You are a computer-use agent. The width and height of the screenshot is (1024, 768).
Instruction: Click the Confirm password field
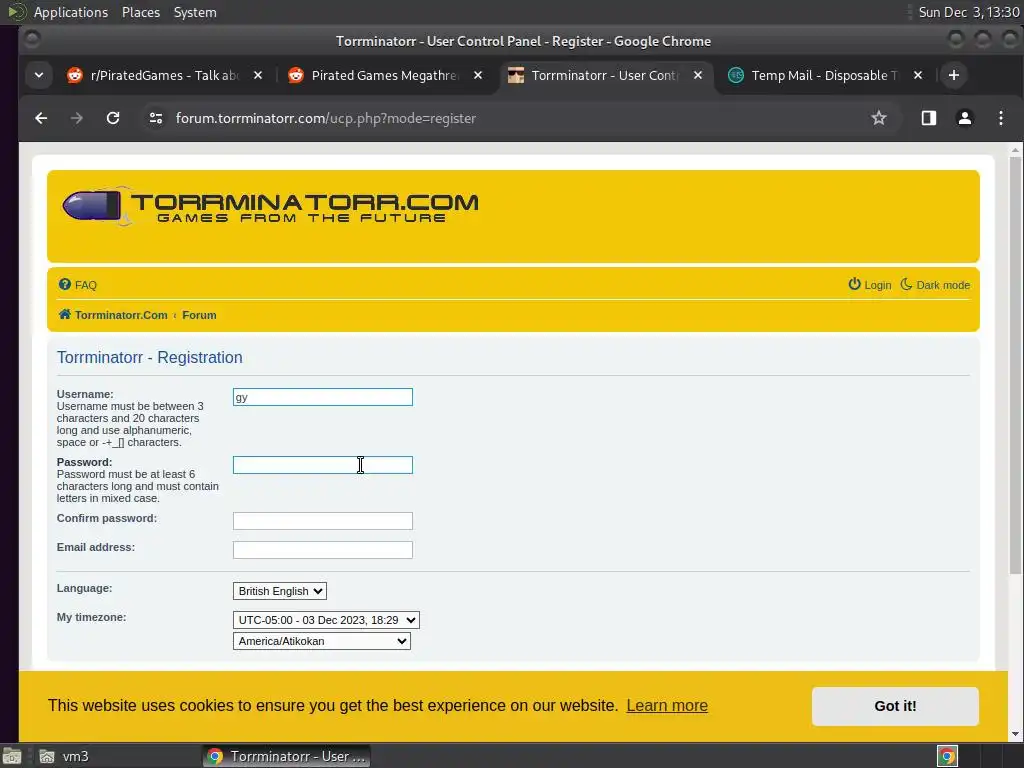[323, 520]
